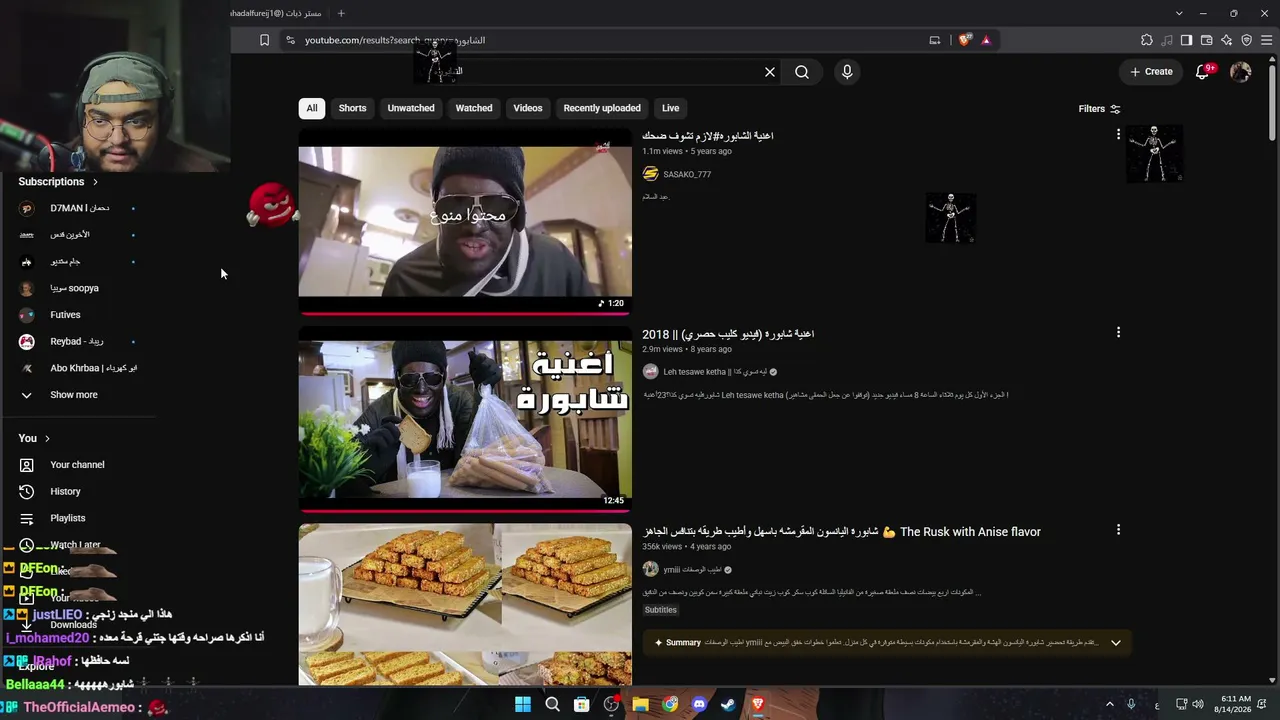Open the taskbar volume control

1198,704
